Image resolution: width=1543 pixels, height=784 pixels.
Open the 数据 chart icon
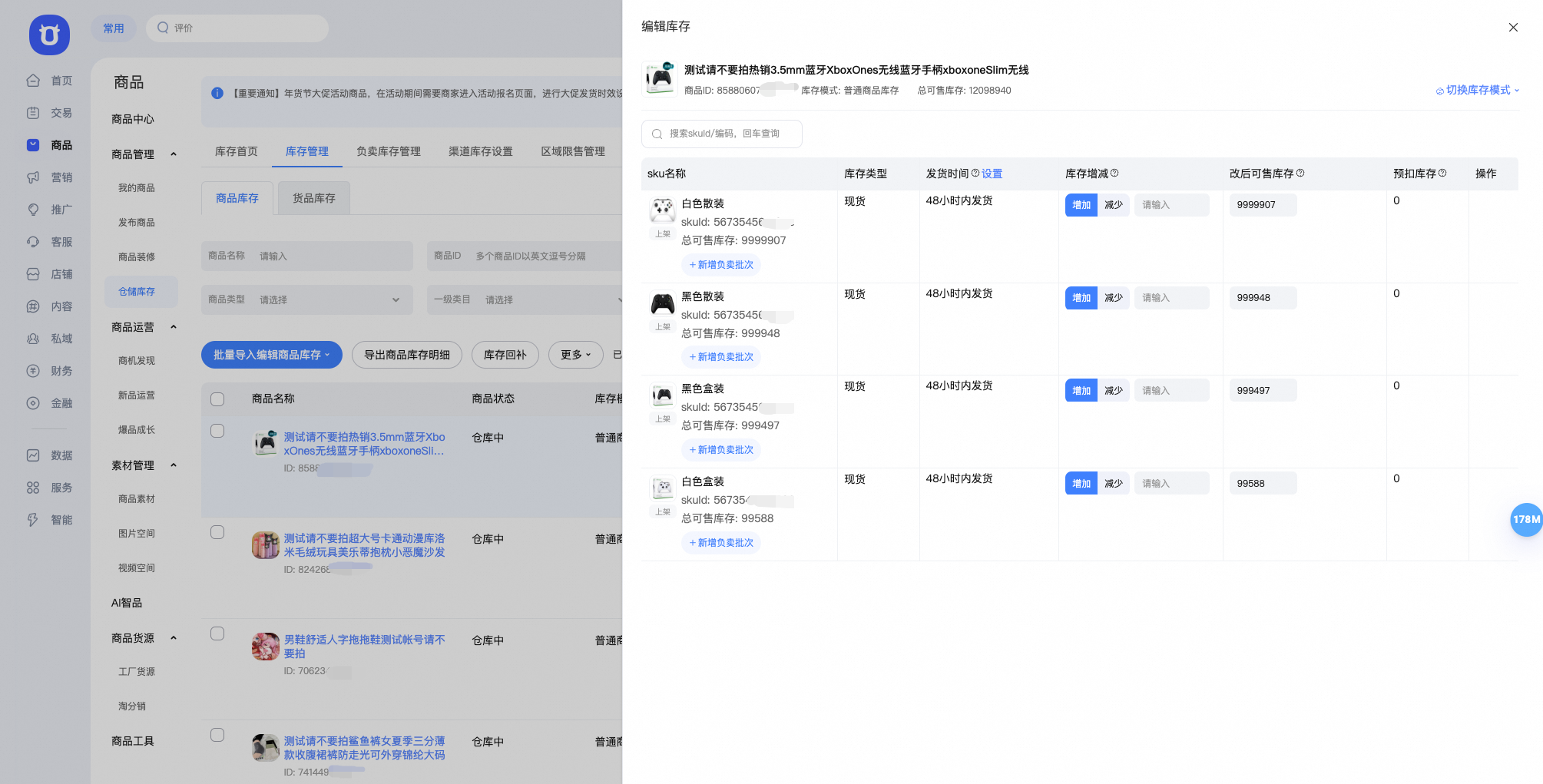33,455
